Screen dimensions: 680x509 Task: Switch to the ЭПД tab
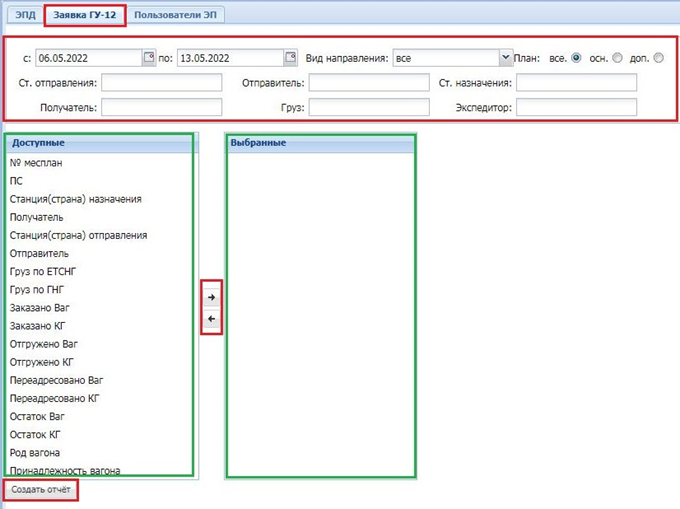click(24, 15)
